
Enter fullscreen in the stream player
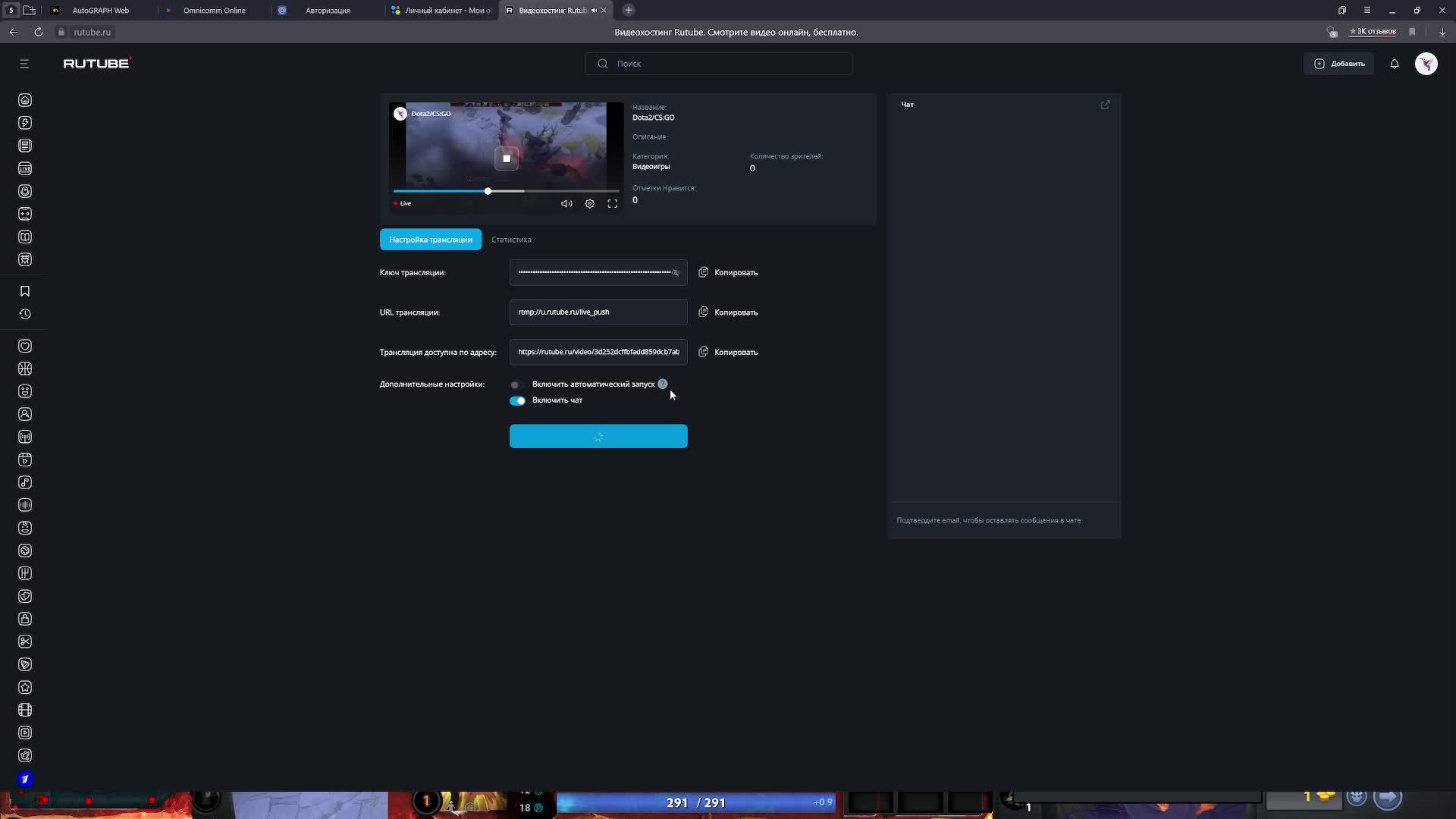pyautogui.click(x=612, y=203)
